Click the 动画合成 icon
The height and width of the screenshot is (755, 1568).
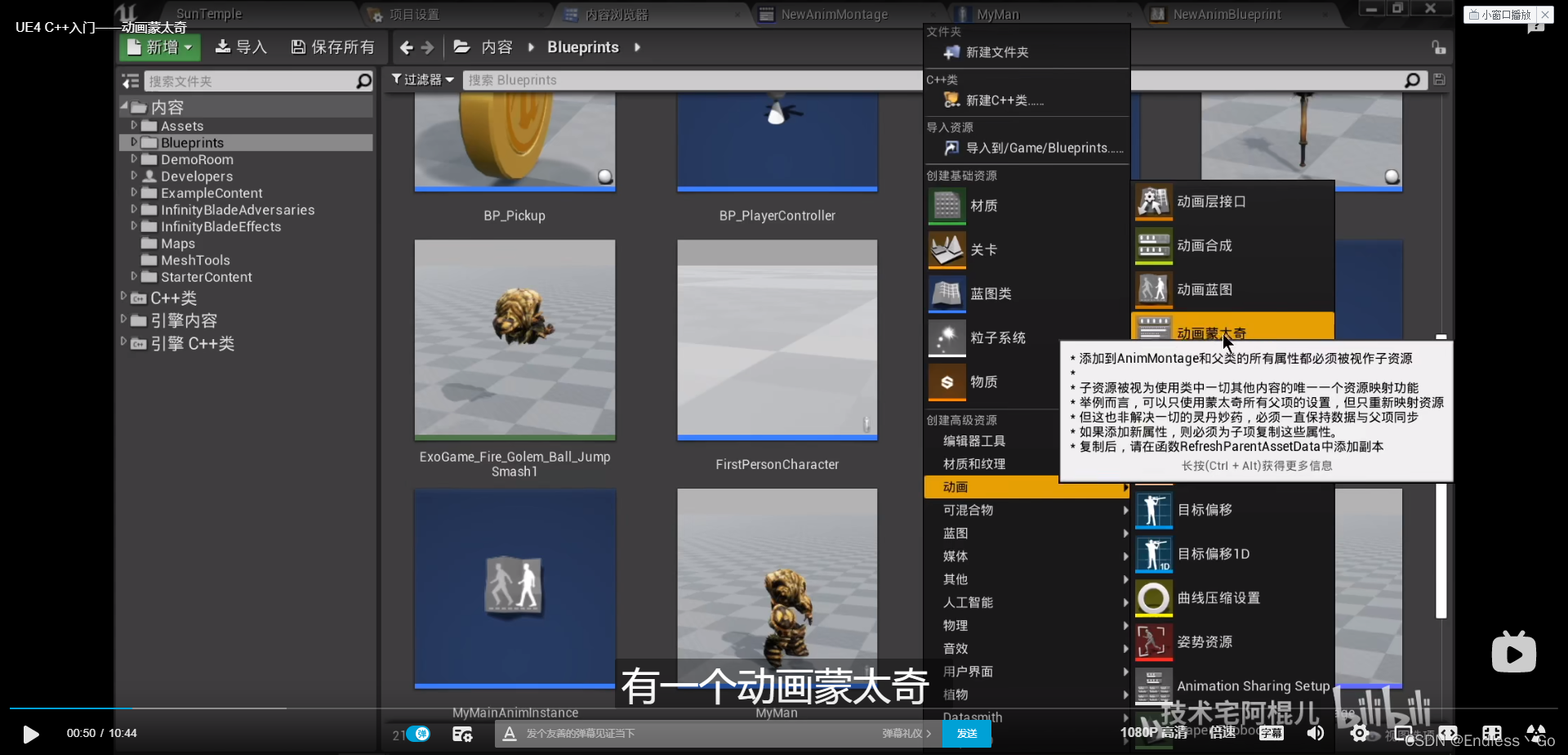pyautogui.click(x=1154, y=246)
